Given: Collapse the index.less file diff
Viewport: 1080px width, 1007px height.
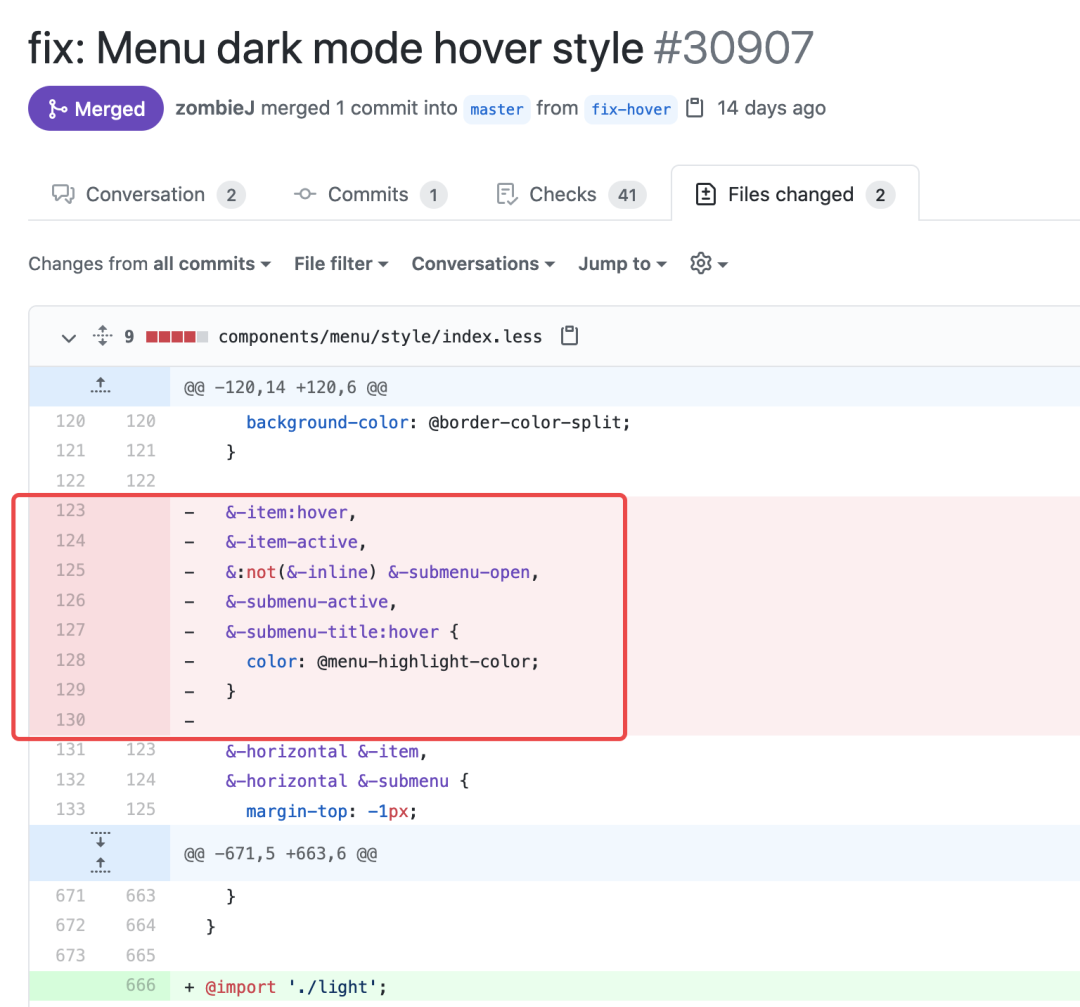Looking at the screenshot, I should click(x=68, y=337).
